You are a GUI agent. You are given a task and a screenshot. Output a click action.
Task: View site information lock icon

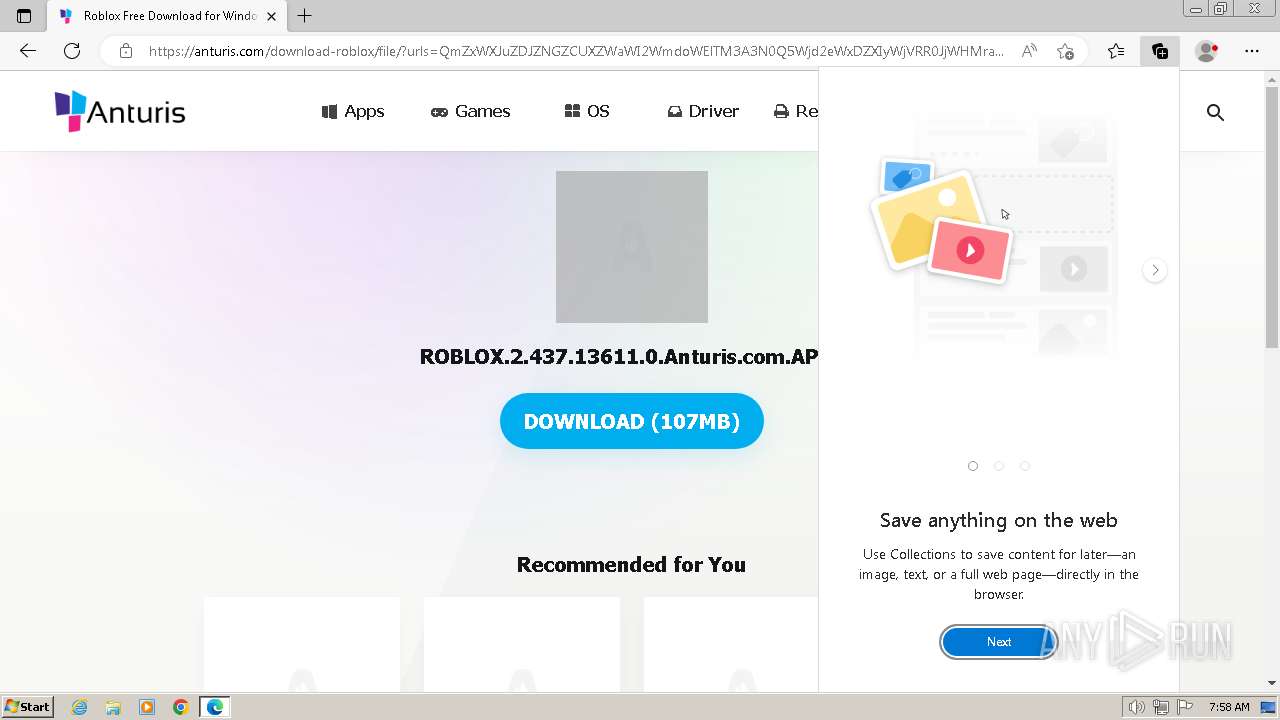tap(125, 51)
